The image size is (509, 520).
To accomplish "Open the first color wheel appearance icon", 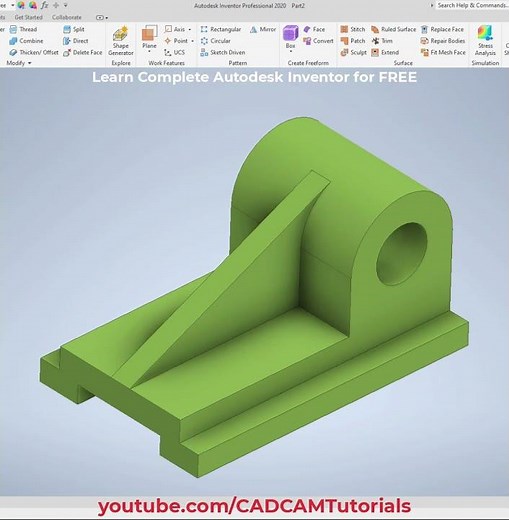I will click(21, 5).
